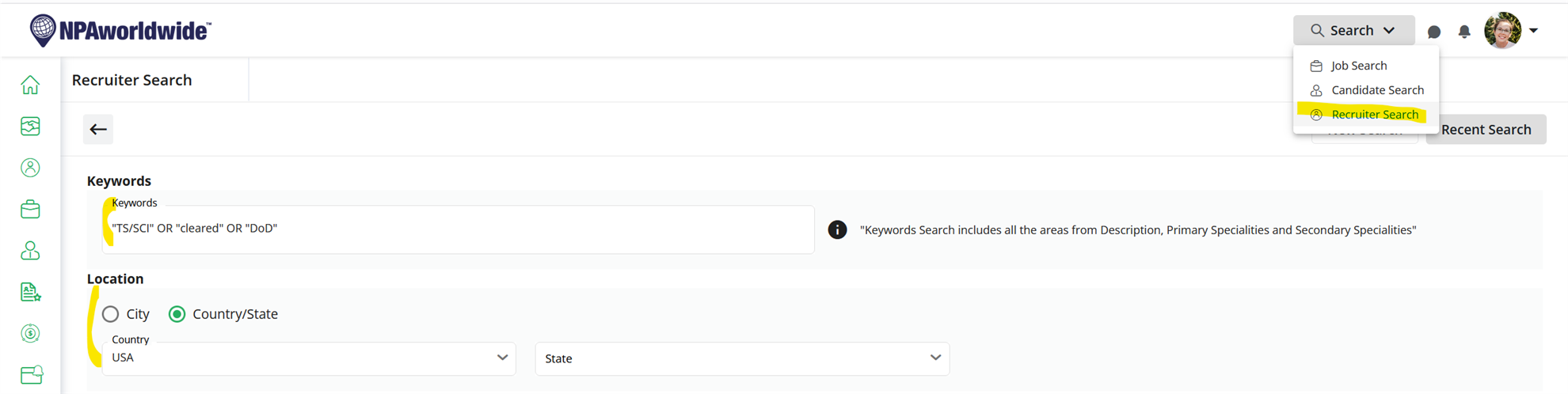Open the Search dropdown in header
Image resolution: width=1568 pixels, height=394 pixels.
[1353, 30]
